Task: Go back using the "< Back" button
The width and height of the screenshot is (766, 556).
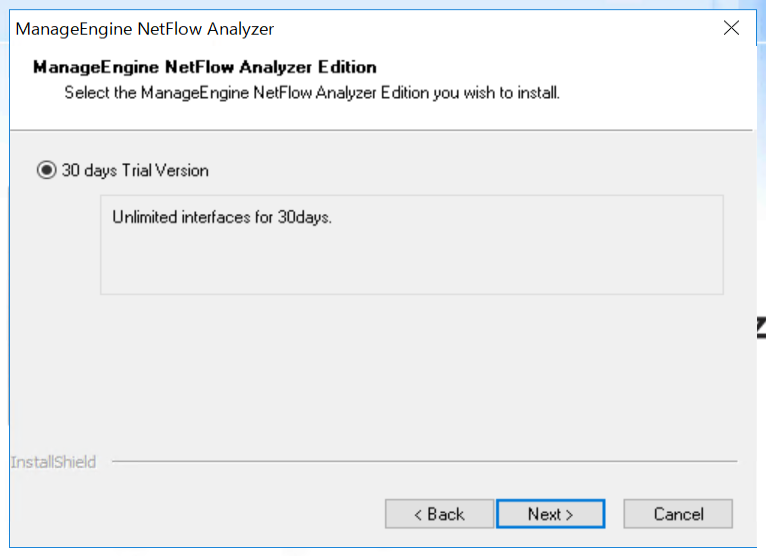Action: tap(439, 514)
